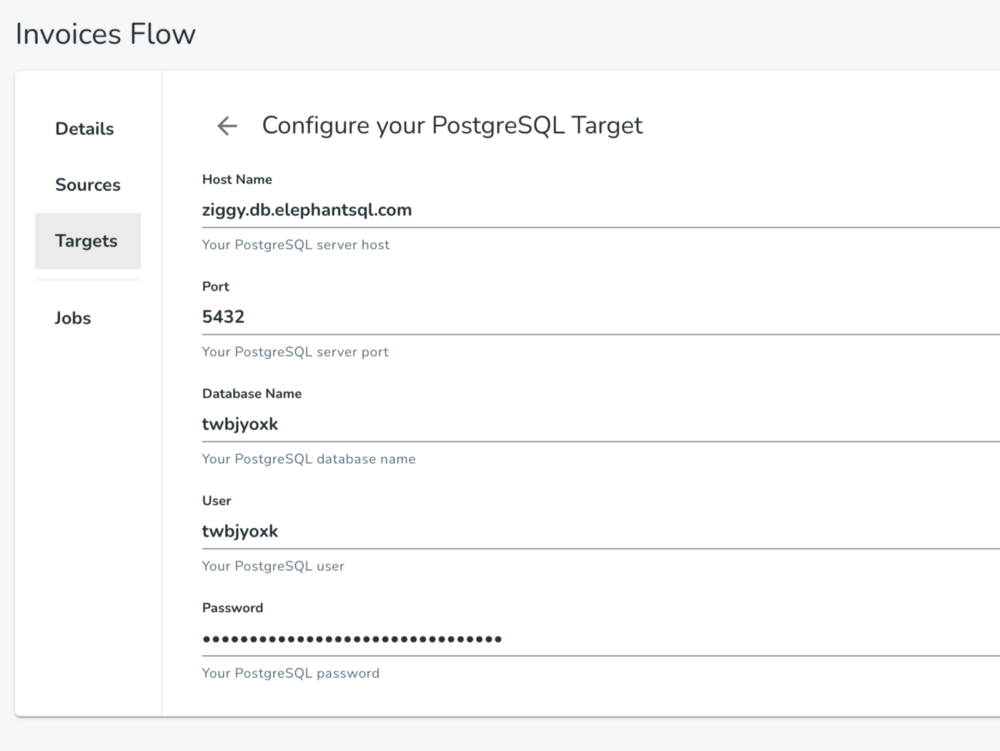Click the Host Name label
Viewport: 1000px width, 751px height.
click(237, 180)
